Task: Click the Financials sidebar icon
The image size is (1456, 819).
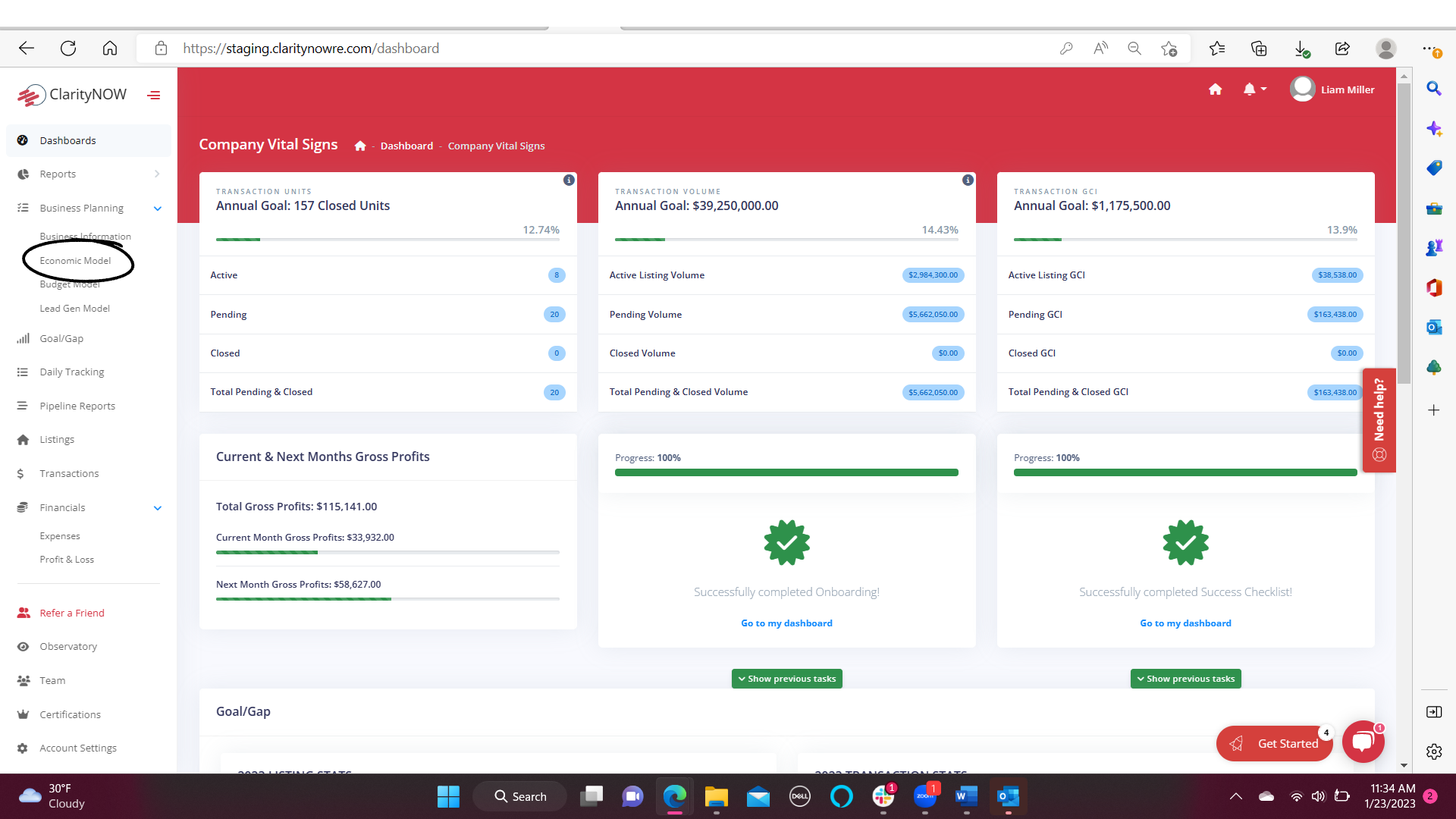Action: [22, 507]
